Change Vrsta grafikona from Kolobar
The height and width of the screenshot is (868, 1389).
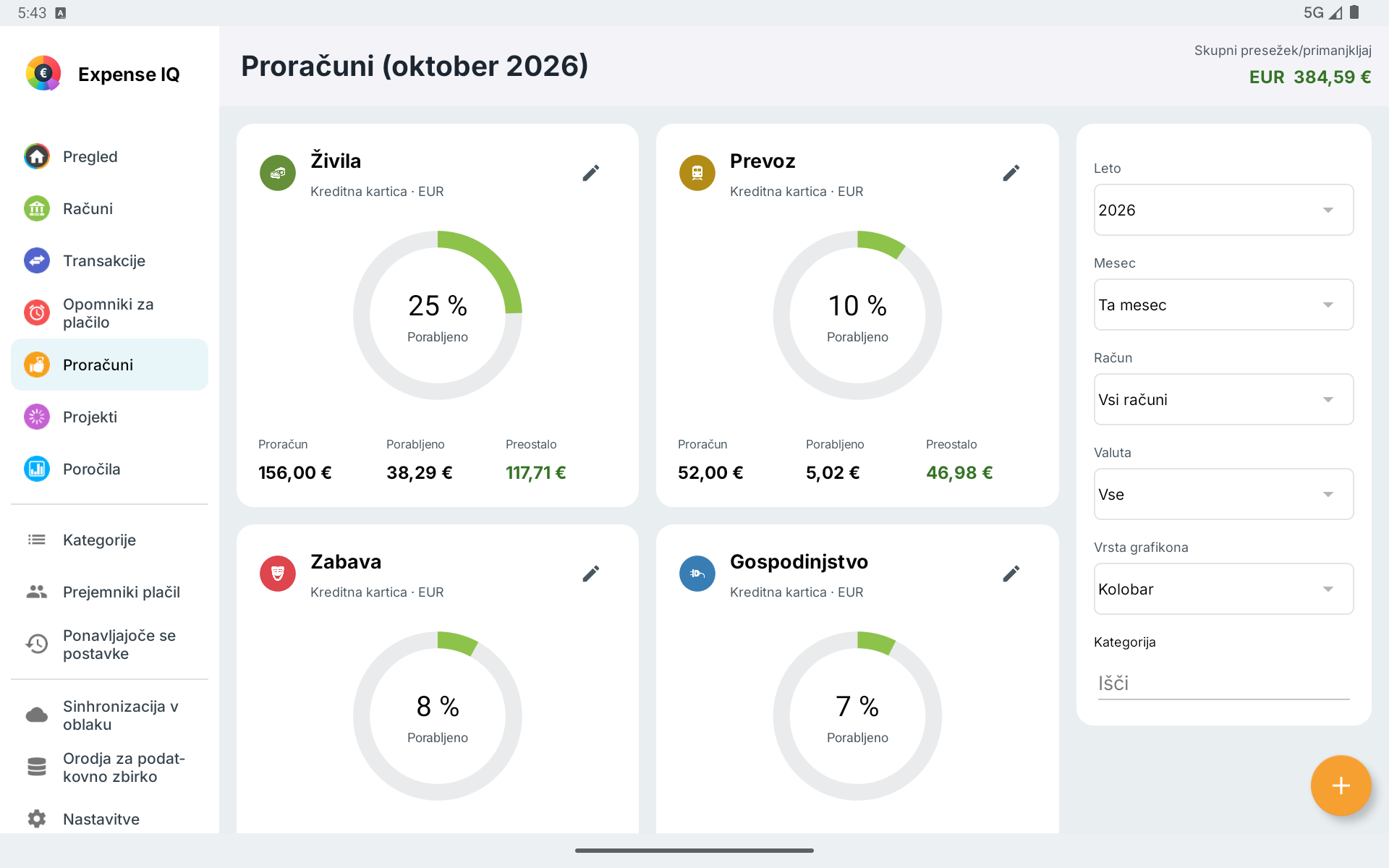1223,589
